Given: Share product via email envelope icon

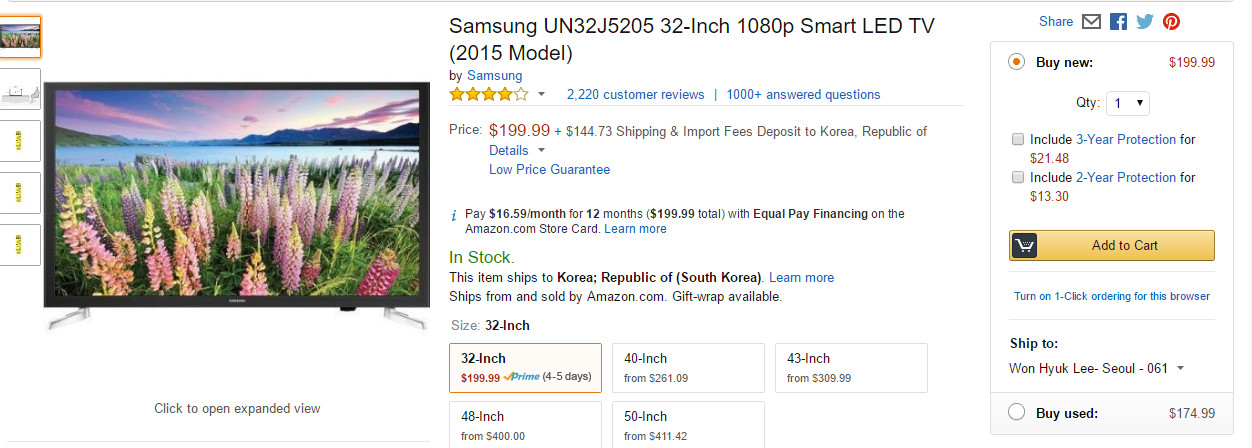Looking at the screenshot, I should click(1092, 21).
